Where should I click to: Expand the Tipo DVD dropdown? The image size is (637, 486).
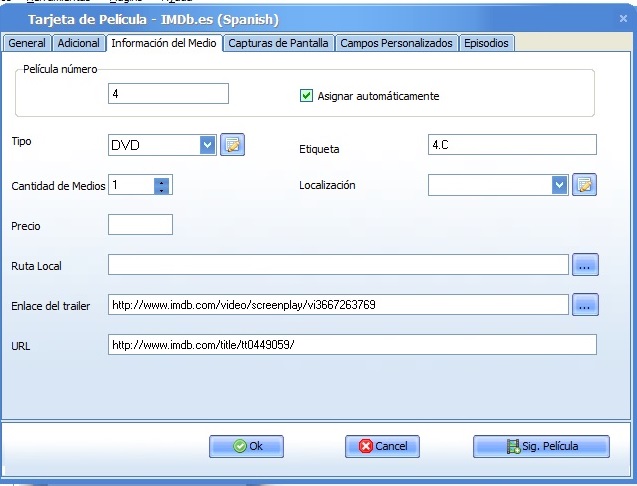tap(208, 145)
